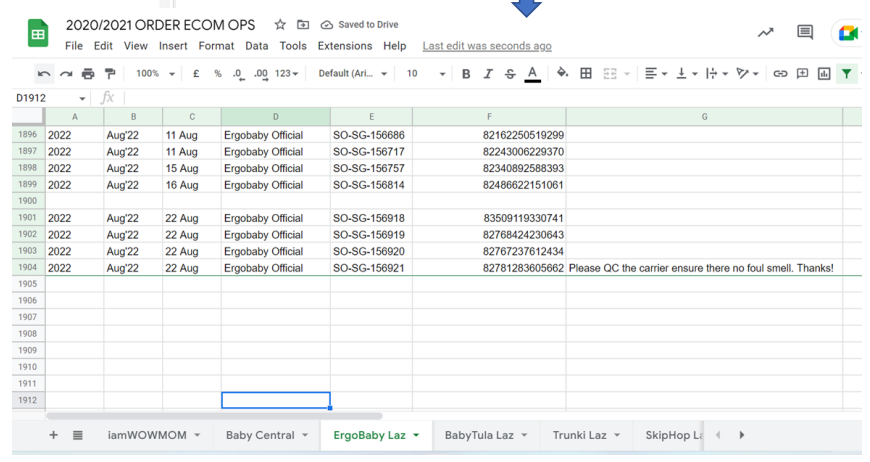
Task: Format as currency with pound icon
Action: (196, 73)
